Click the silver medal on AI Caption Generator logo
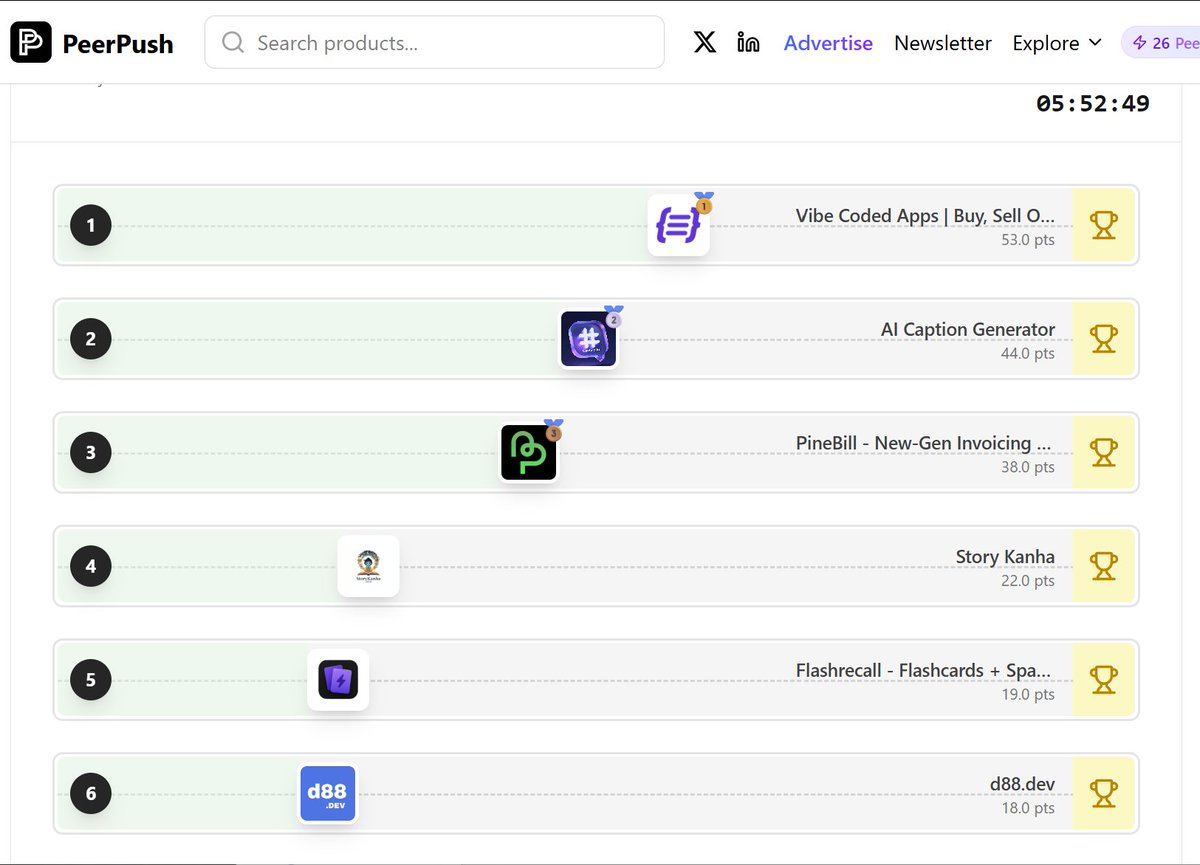Viewport: 1200px width, 865px height. (614, 317)
